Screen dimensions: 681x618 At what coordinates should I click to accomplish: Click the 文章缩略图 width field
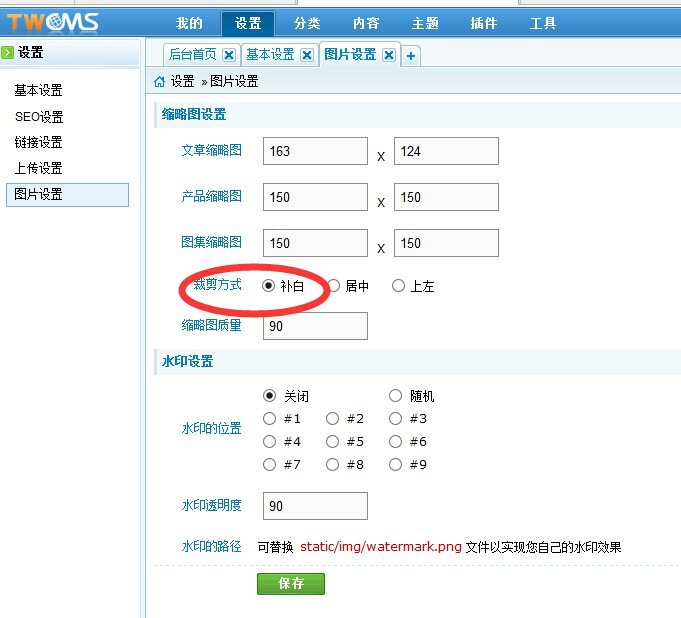[315, 151]
